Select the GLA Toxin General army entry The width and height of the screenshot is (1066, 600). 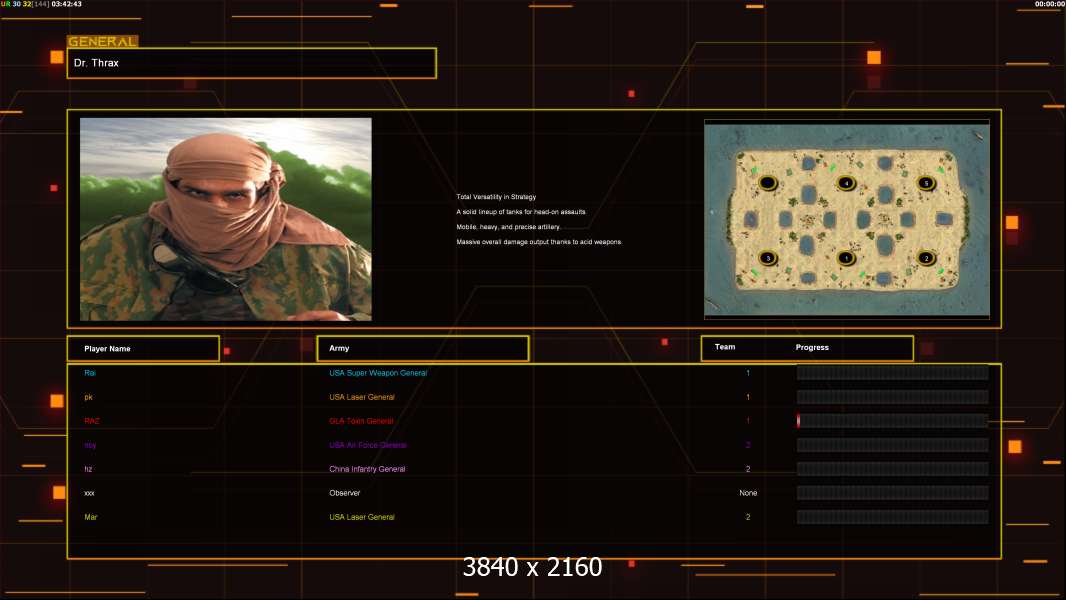pos(361,421)
